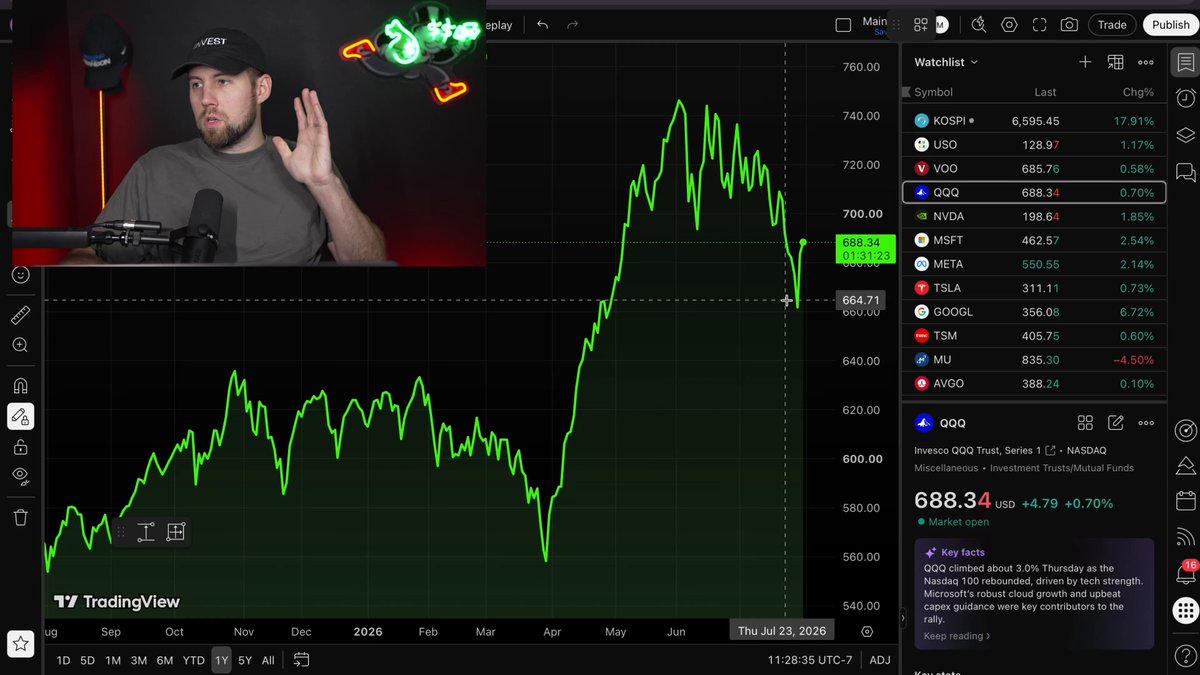This screenshot has width=1200, height=675.
Task: Toggle stay in drawing mode pencil-lock
Action: (20, 416)
